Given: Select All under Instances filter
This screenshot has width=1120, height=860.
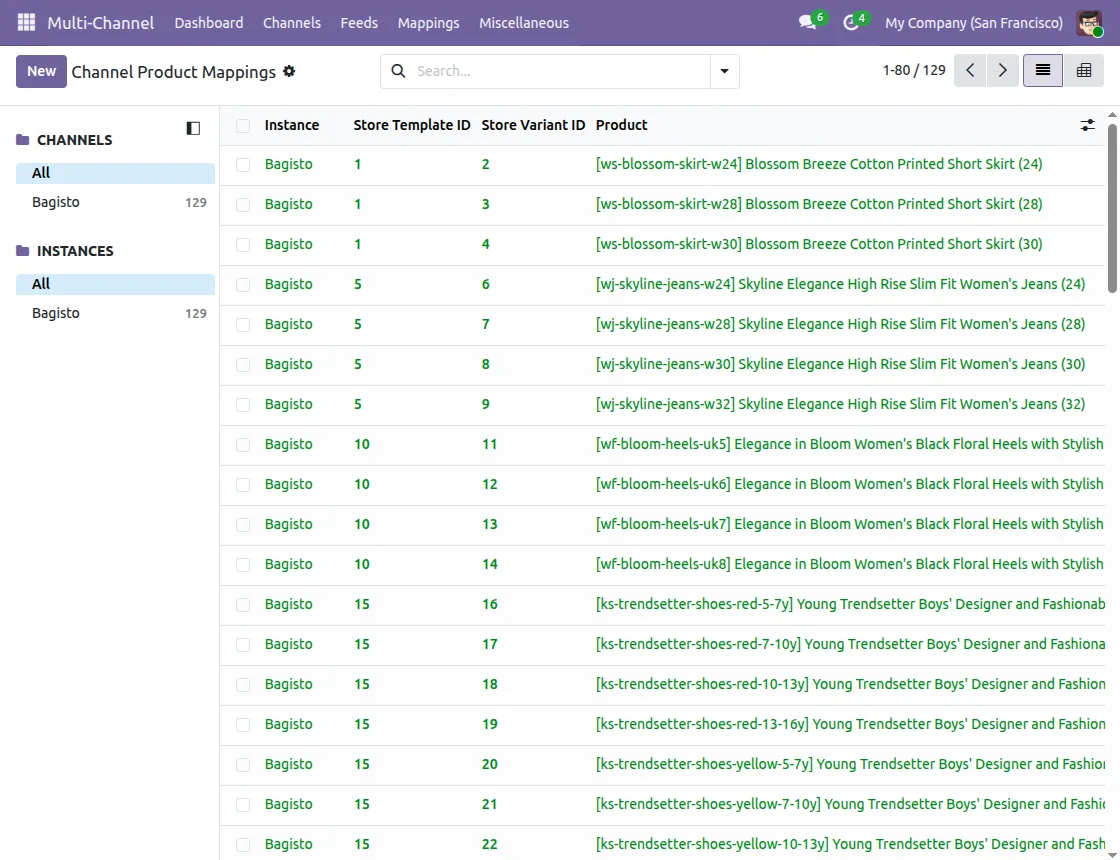Looking at the screenshot, I should tap(115, 284).
